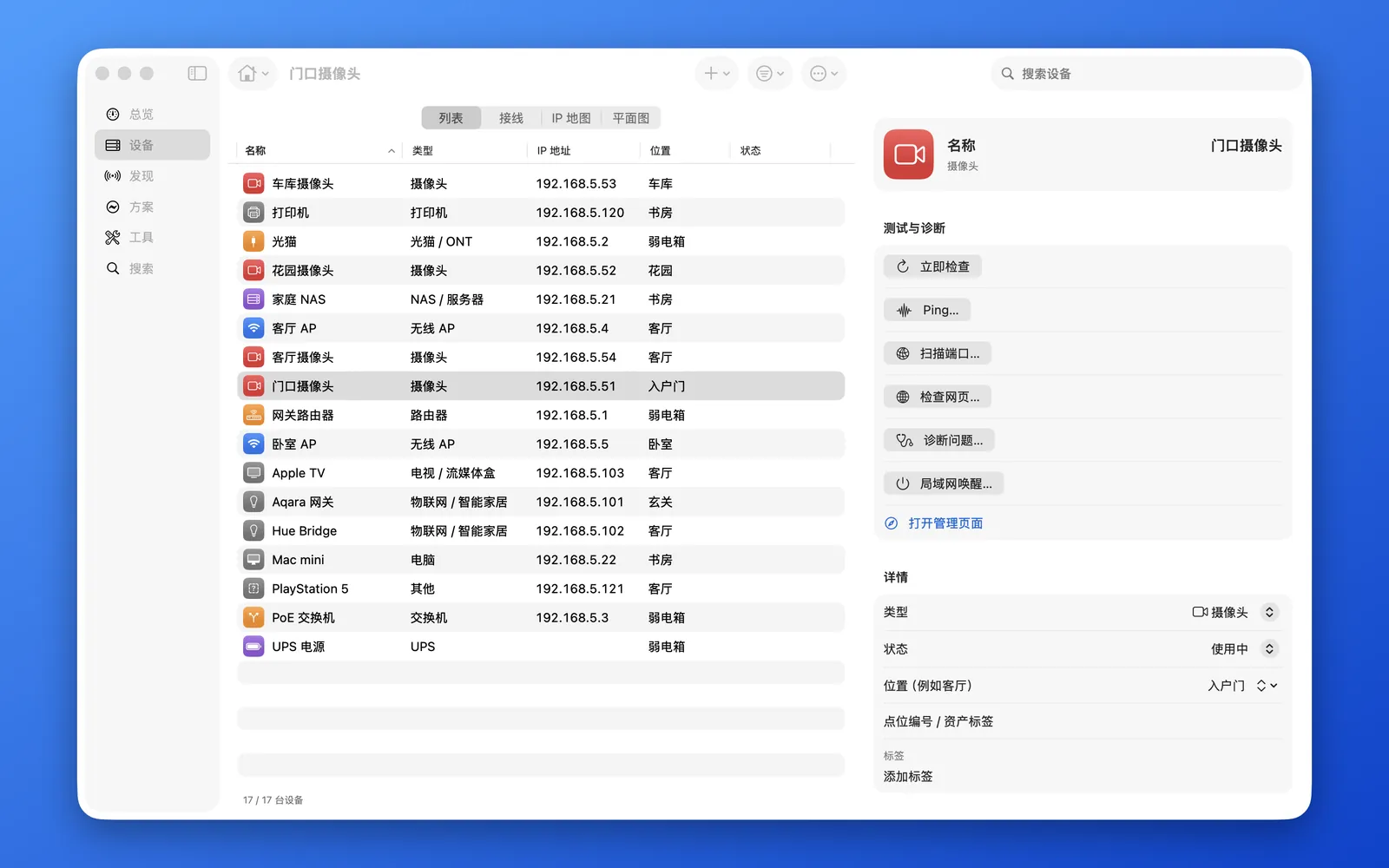
Task: Open the more actions ellipsis menu
Action: [x=824, y=74]
